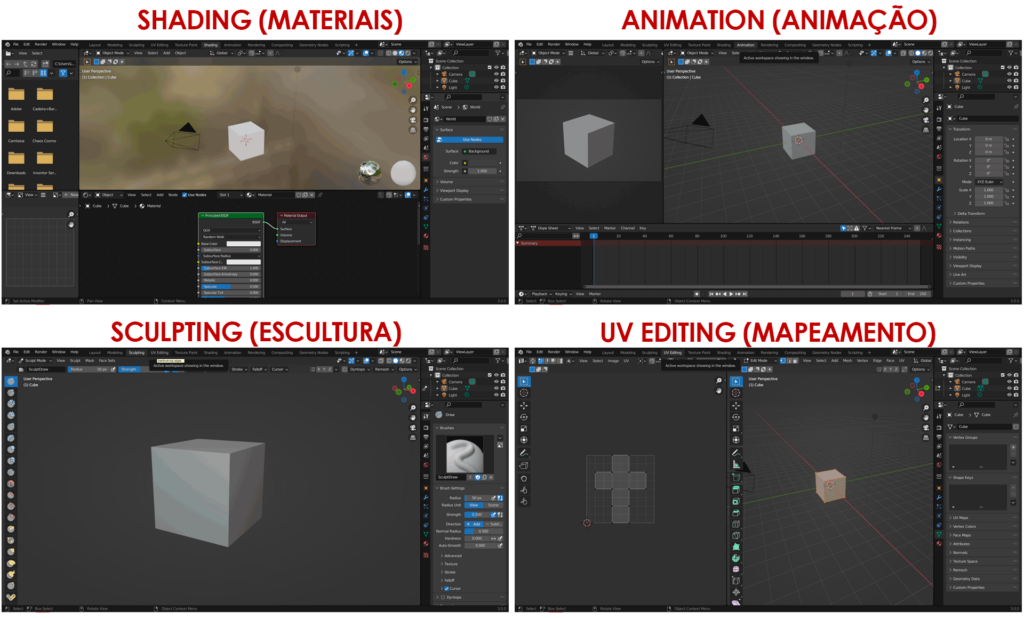Toggle Use Nodes checkbox in Shading node editor

(185, 195)
